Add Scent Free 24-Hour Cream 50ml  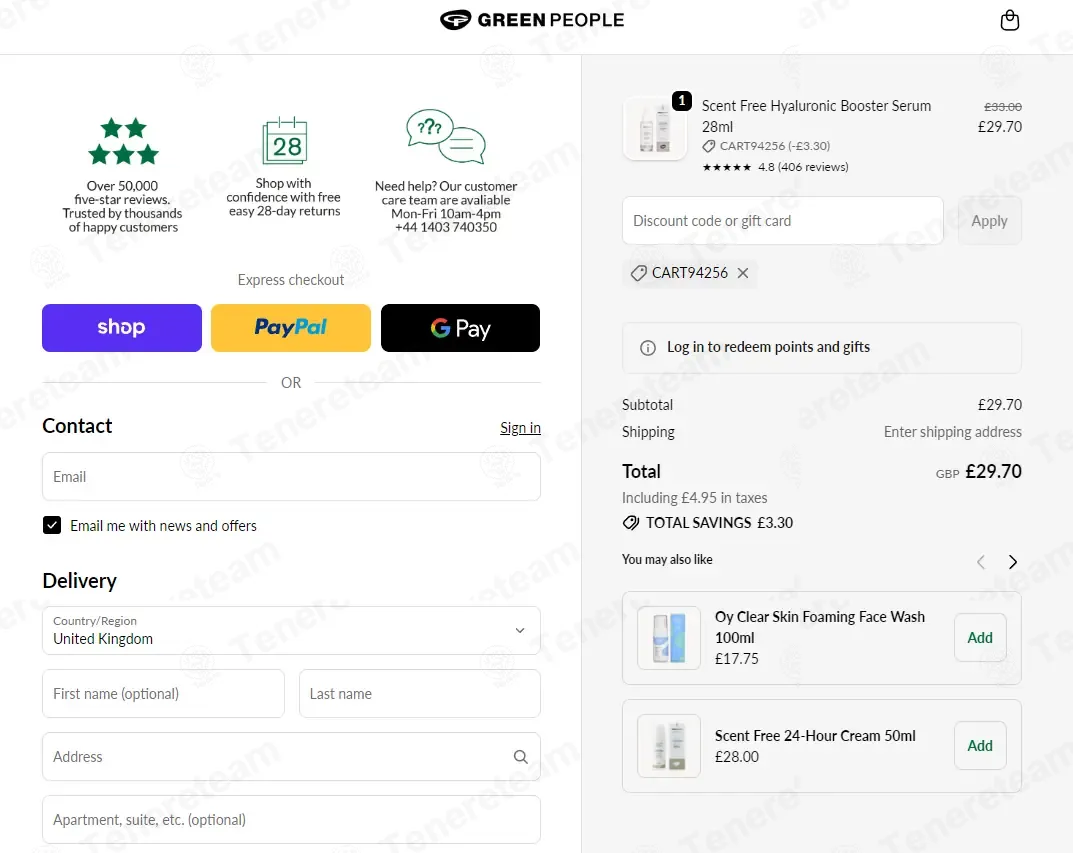980,746
